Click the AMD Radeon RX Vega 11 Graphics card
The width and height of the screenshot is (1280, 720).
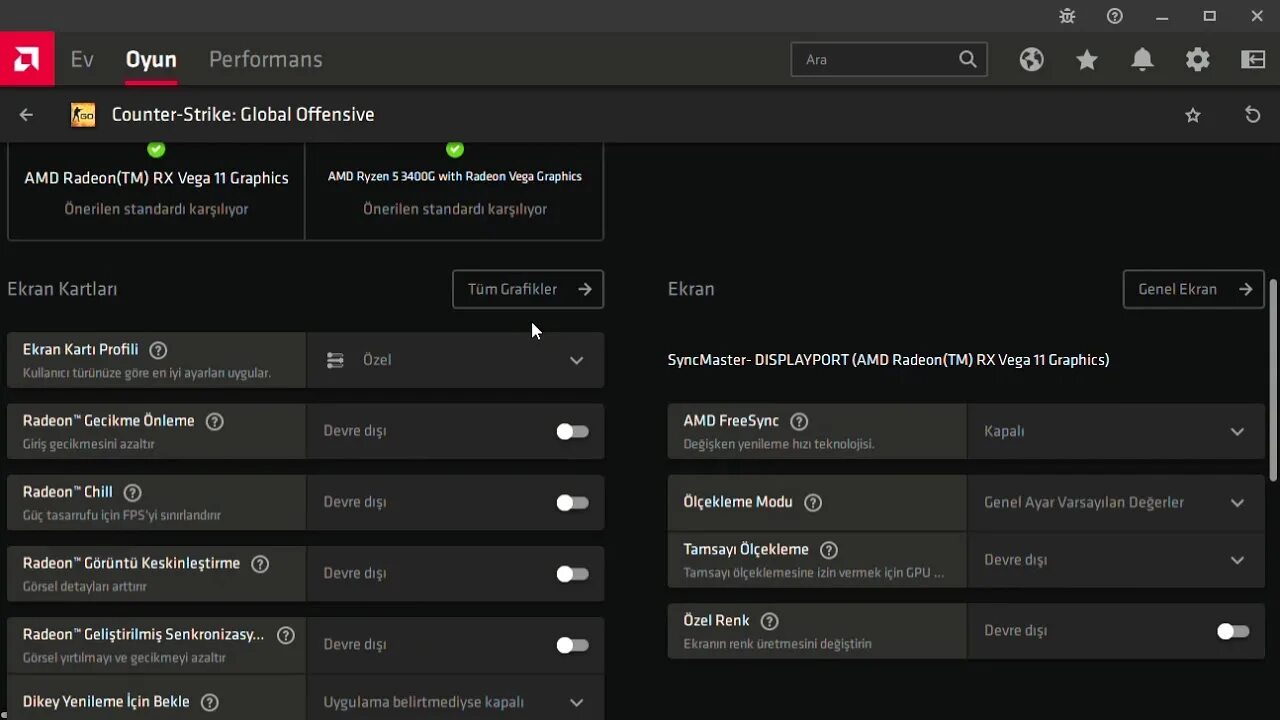tap(156, 190)
